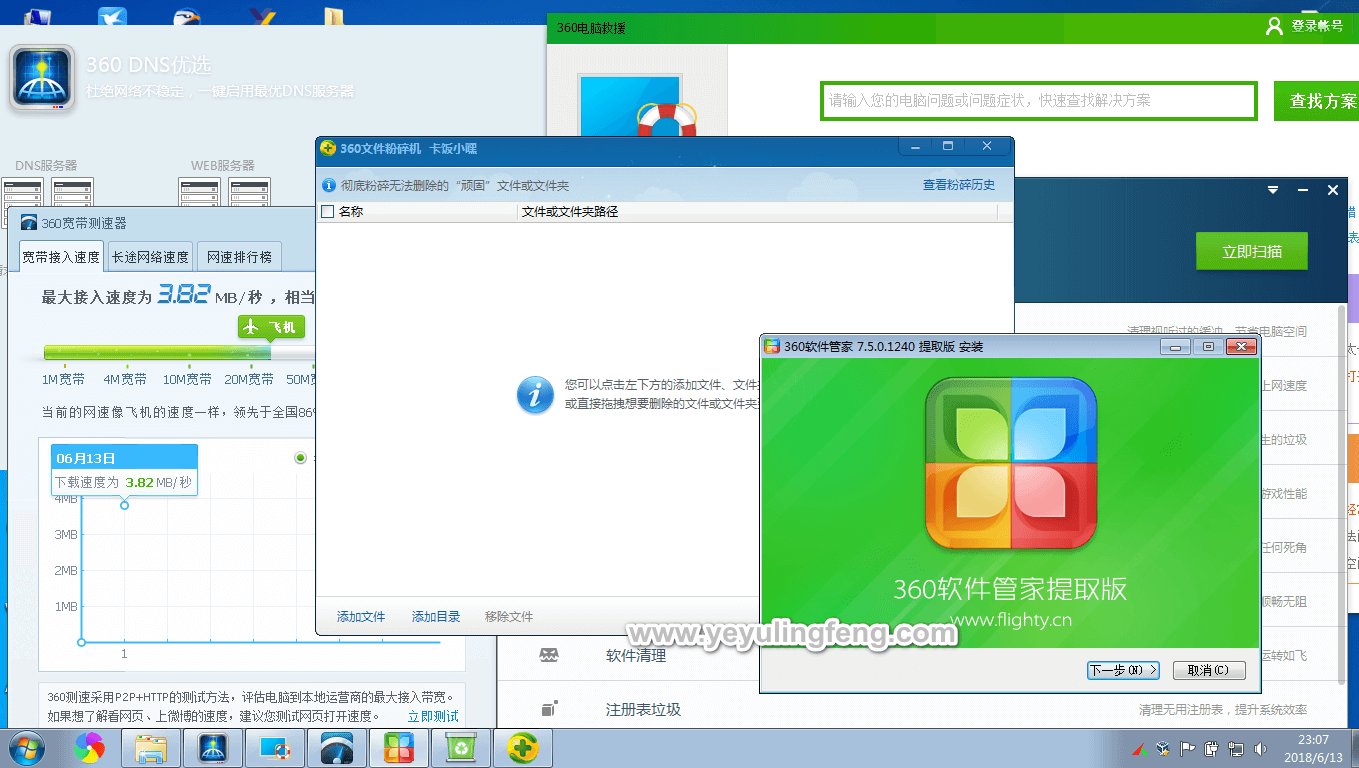
Task: Click the problem description search field in 360电脑救援
Action: point(1038,101)
